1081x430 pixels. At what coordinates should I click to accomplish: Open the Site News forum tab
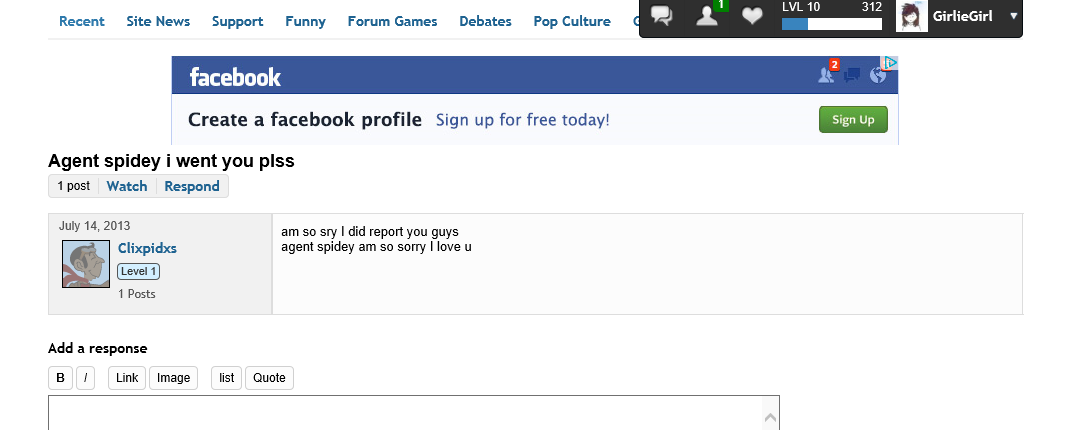158,21
